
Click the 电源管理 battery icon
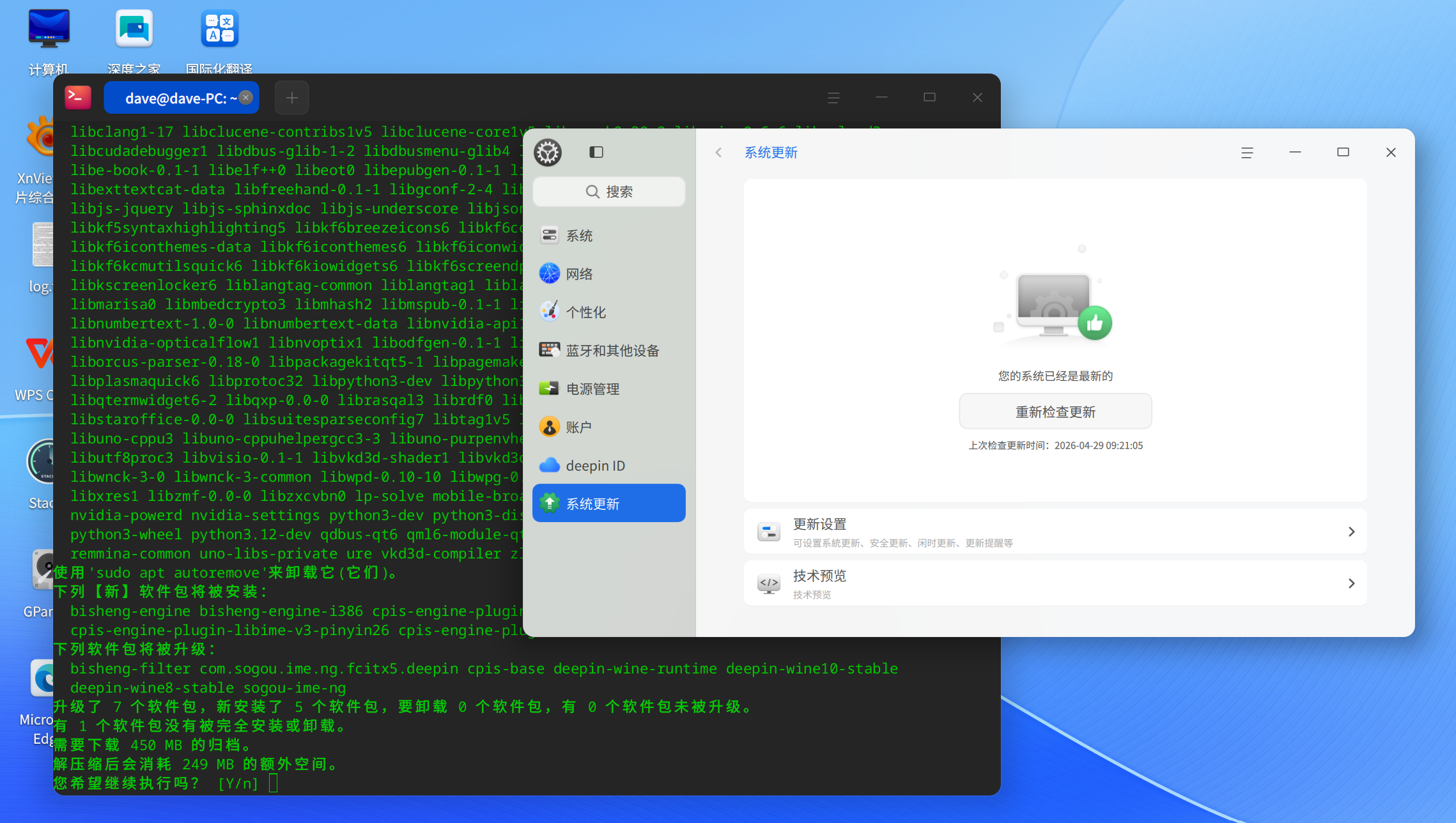(549, 388)
